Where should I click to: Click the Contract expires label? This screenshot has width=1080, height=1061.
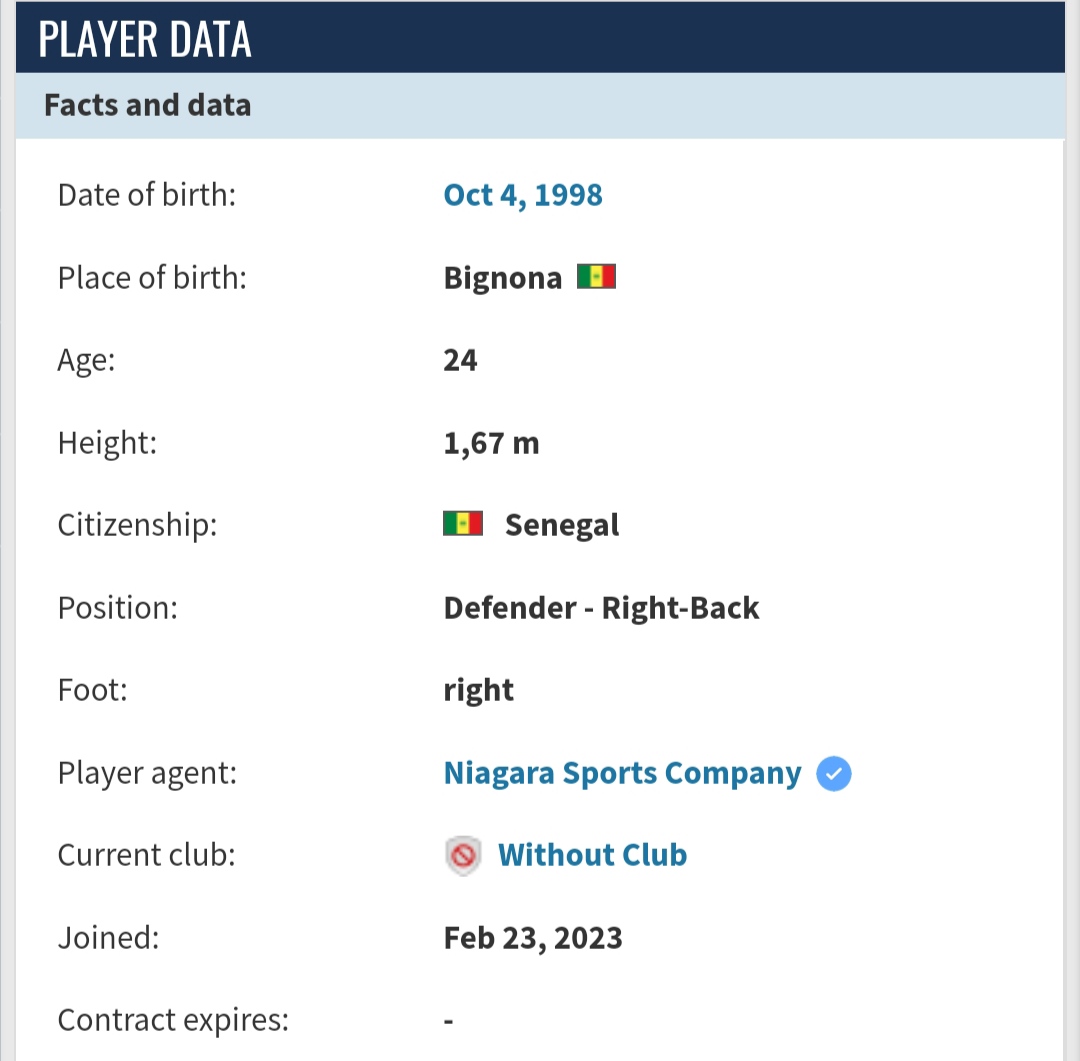[174, 1020]
